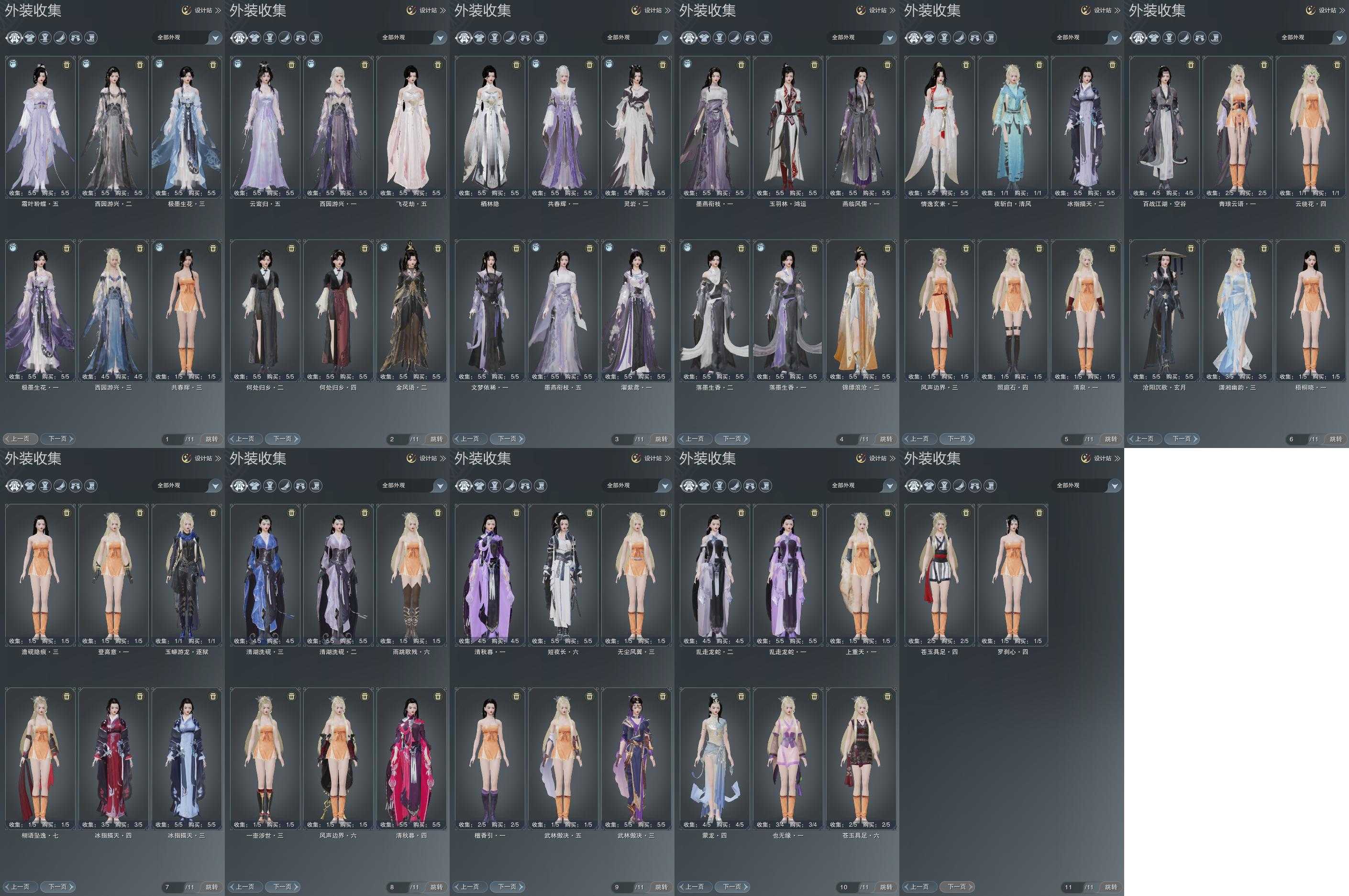The width and height of the screenshot is (1349, 896).
Task: Click 设计站 moon icon in page 1 panel
Action: [x=186, y=11]
